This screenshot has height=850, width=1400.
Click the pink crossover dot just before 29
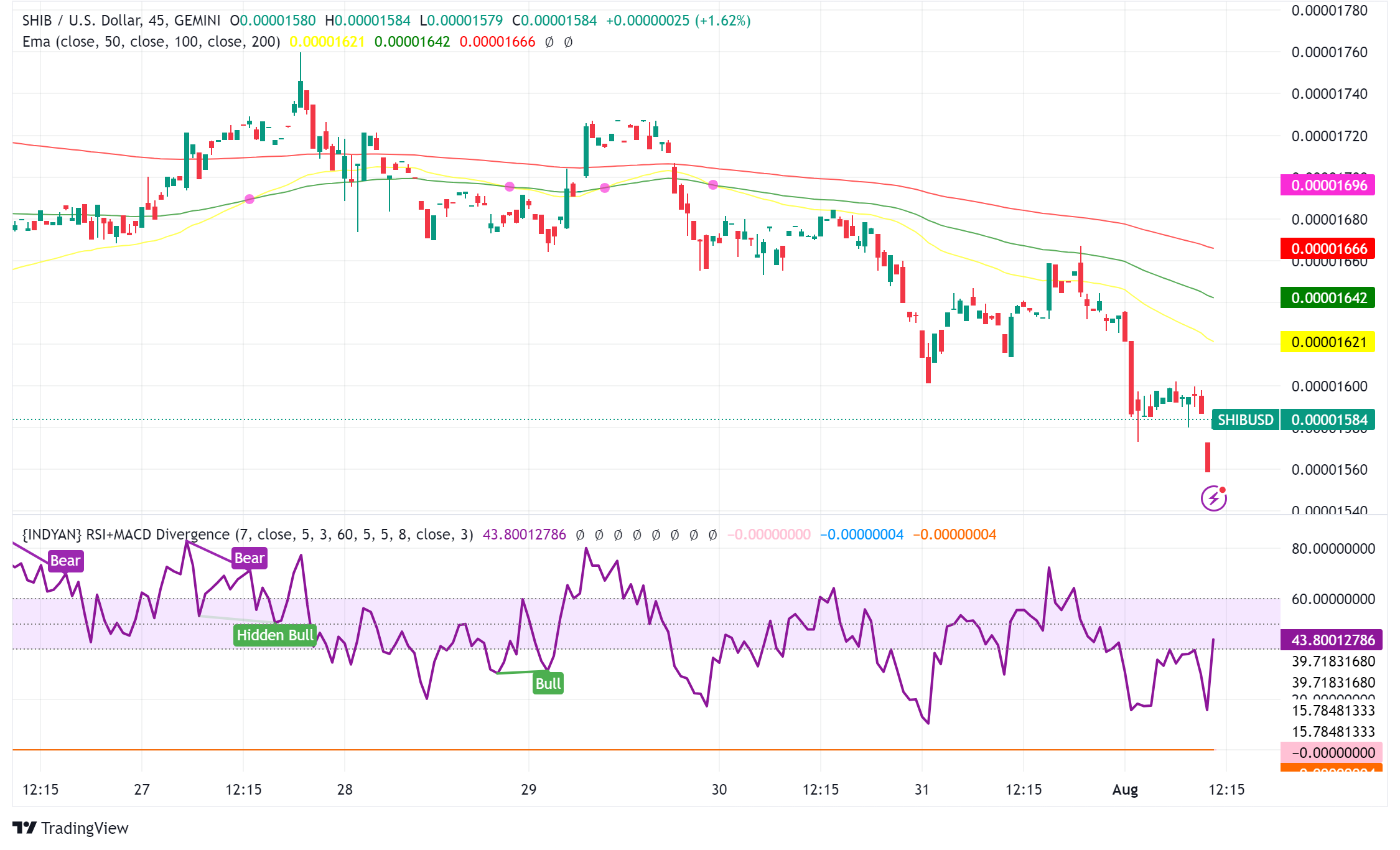510,187
